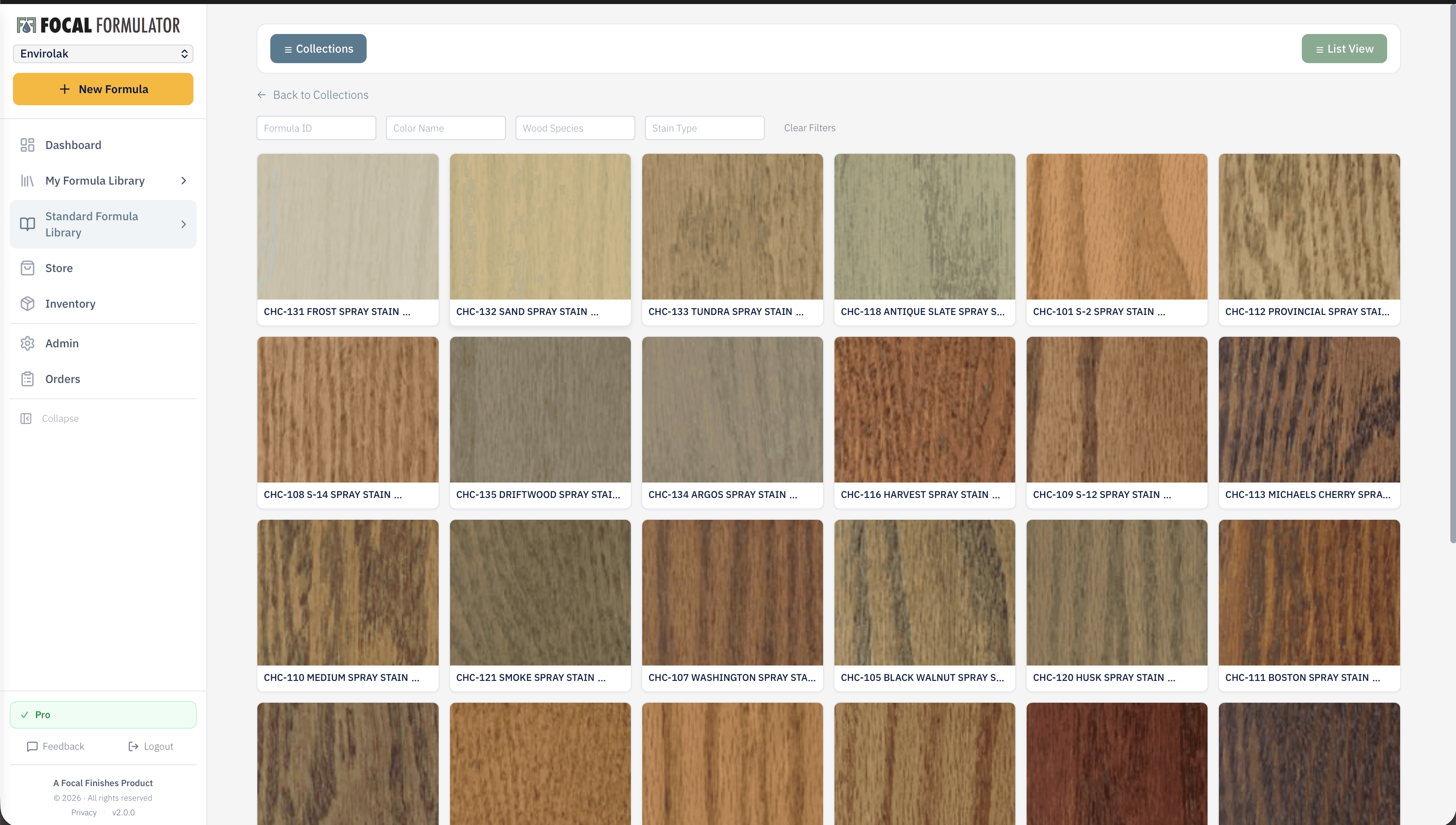Viewport: 1456px width, 825px height.
Task: Click the Collapse sidebar label
Action: (x=60, y=418)
